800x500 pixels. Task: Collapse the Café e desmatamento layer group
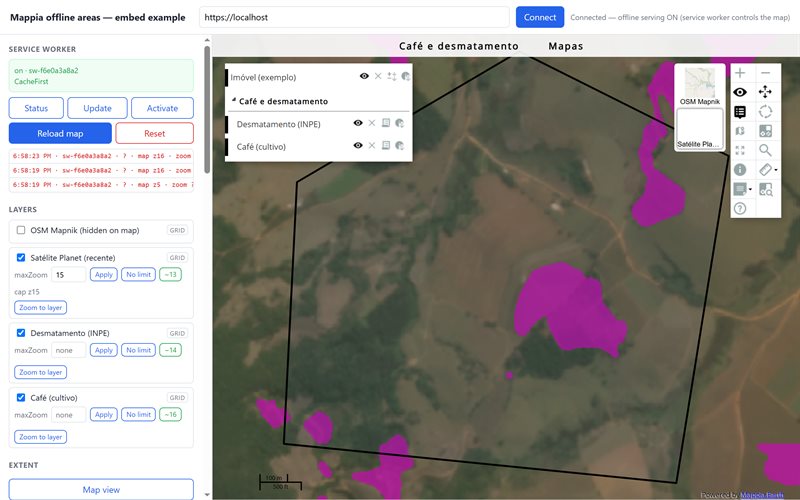[x=234, y=101]
